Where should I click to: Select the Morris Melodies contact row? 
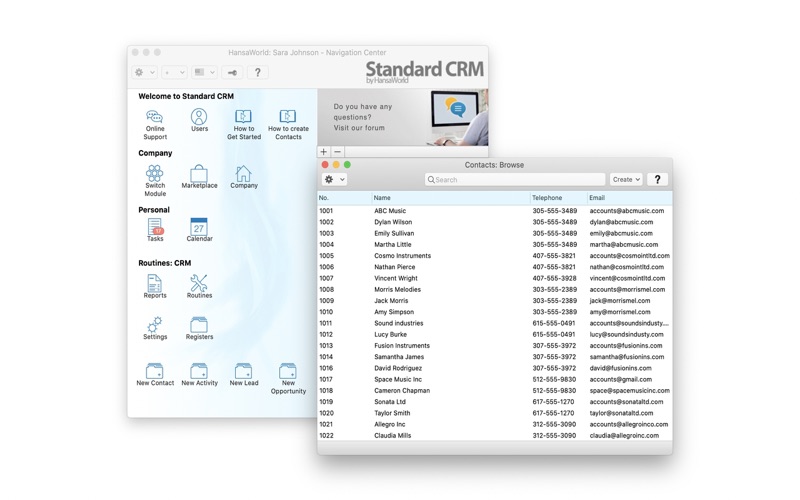pos(494,289)
